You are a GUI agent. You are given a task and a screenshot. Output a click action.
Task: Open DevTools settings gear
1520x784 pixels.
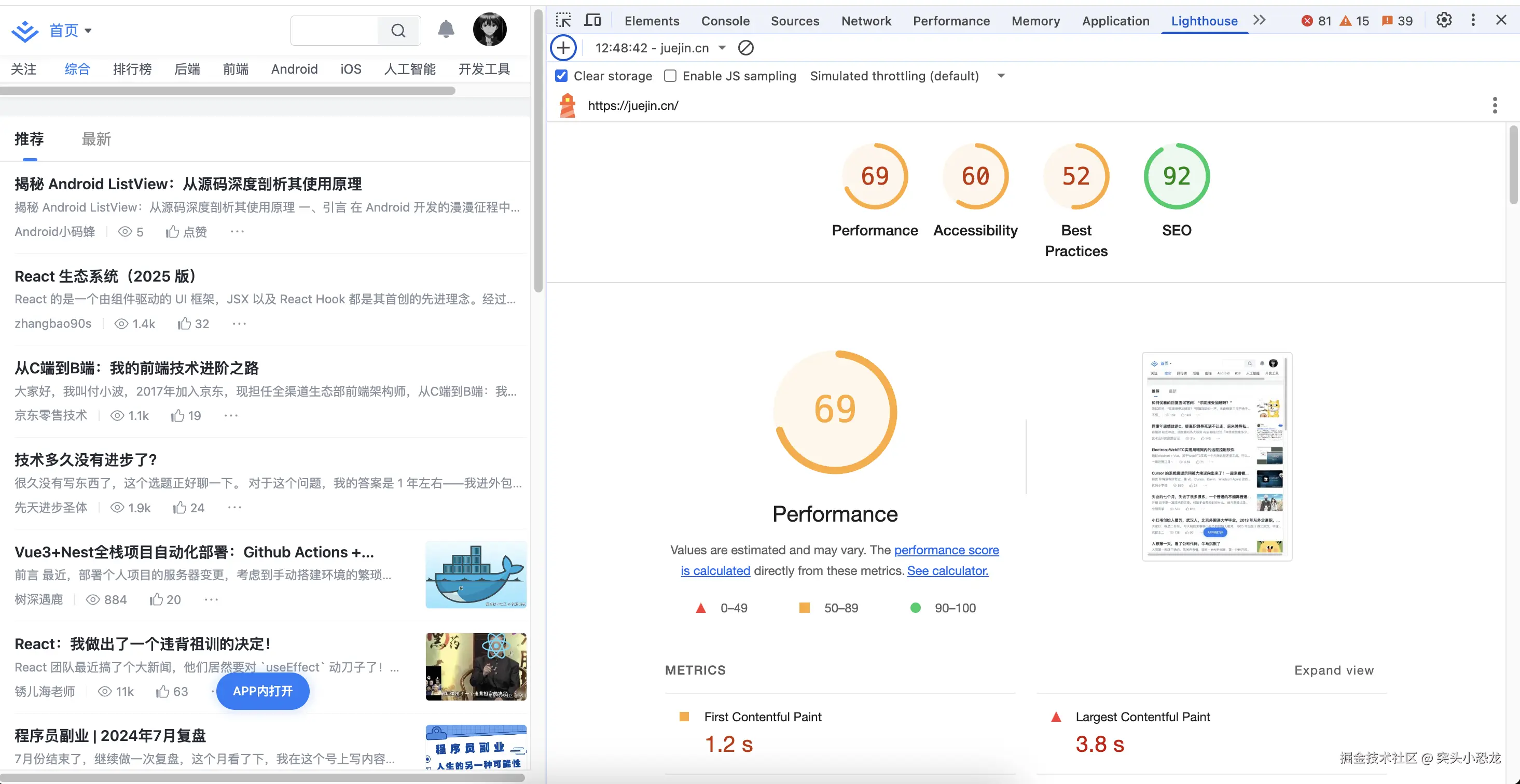click(1444, 21)
